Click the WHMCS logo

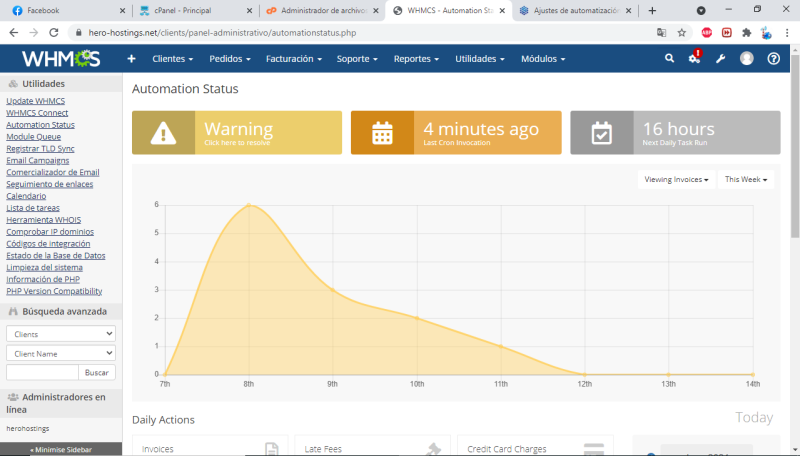click(x=61, y=59)
